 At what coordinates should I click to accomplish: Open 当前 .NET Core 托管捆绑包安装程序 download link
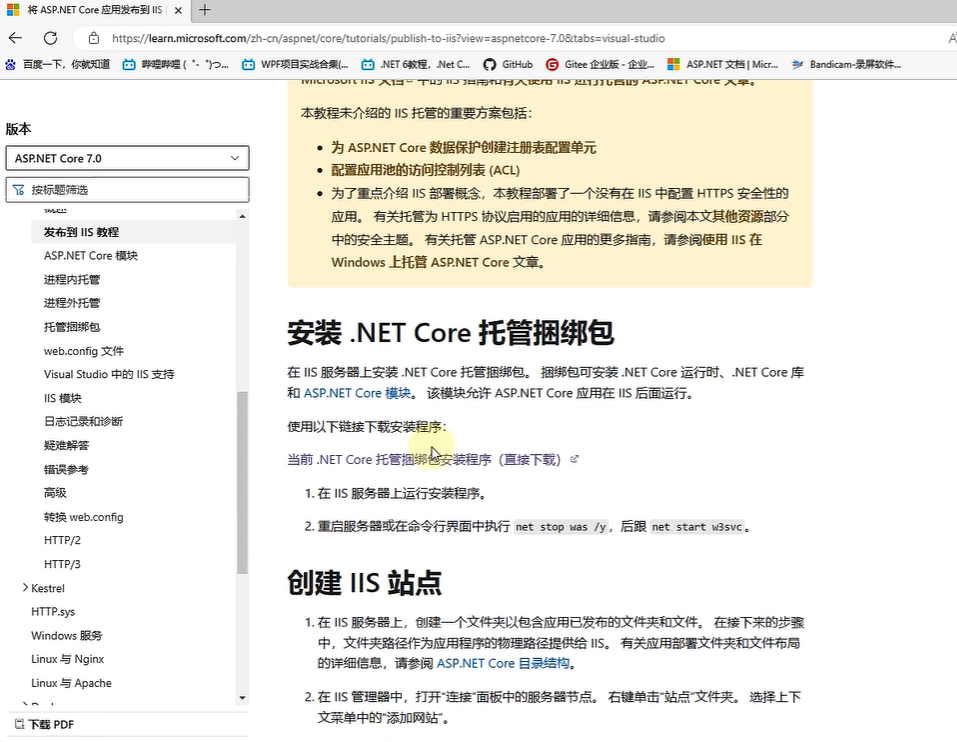coord(424,459)
